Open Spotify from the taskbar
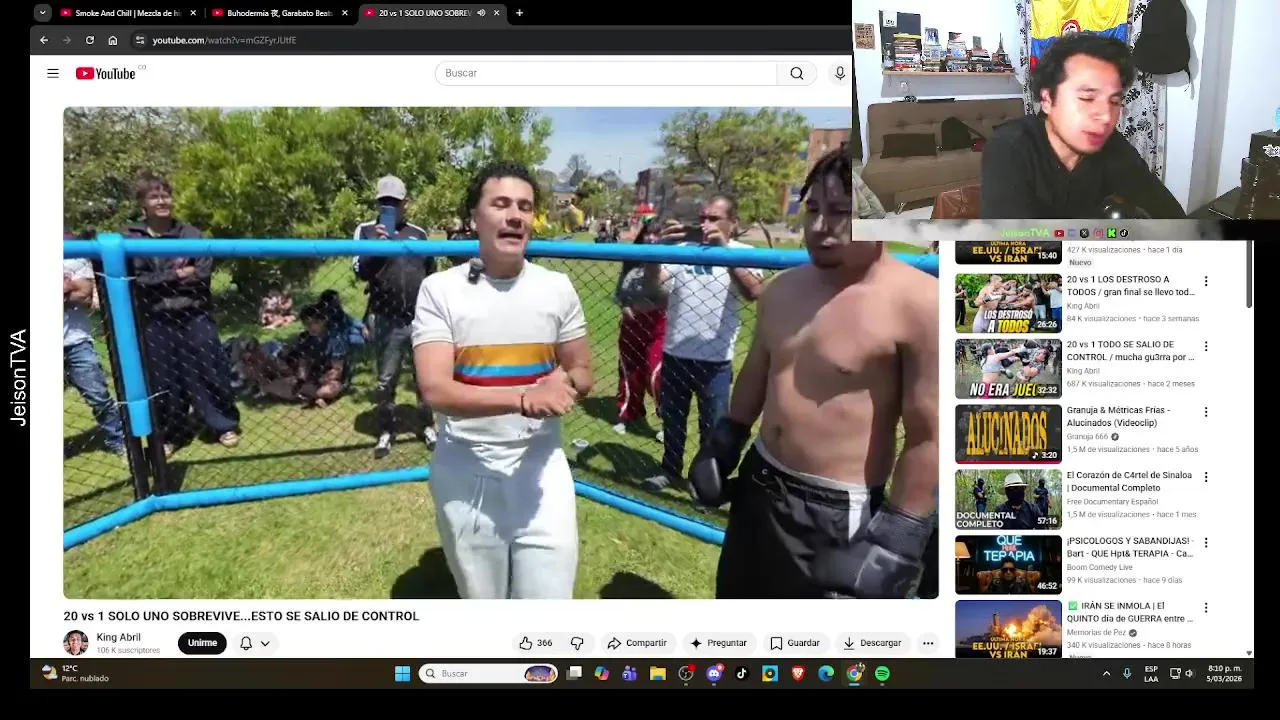The image size is (1280, 720). click(882, 674)
